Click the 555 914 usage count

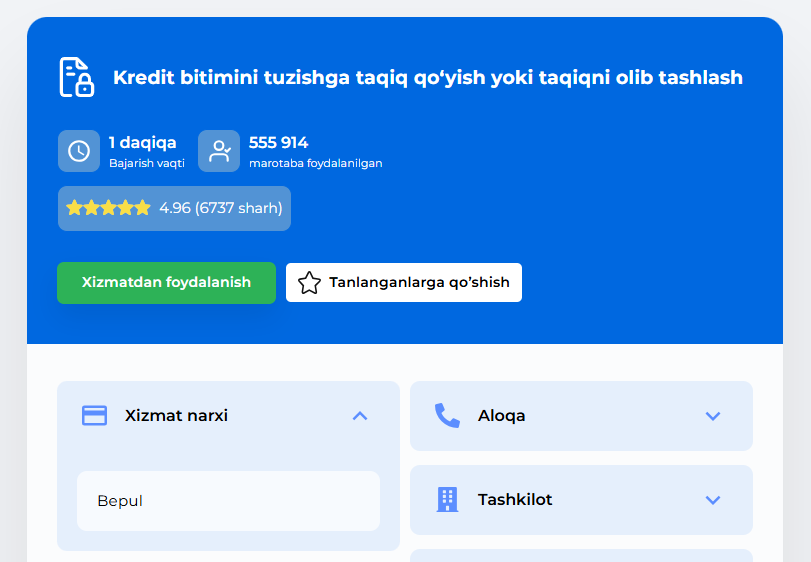pos(278,142)
